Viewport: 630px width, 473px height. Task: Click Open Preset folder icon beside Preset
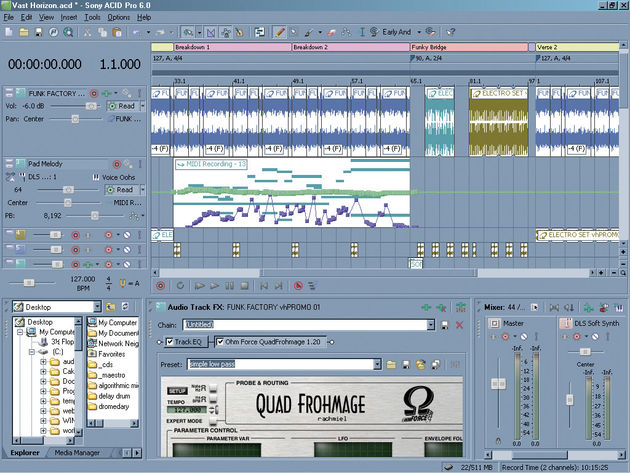click(x=391, y=364)
